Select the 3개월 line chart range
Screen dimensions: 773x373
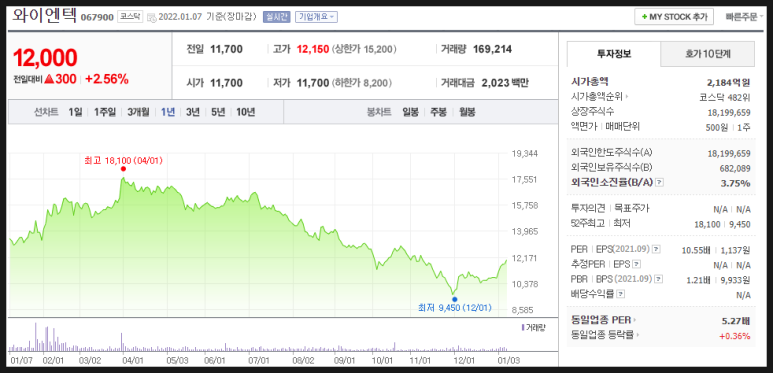[x=138, y=112]
